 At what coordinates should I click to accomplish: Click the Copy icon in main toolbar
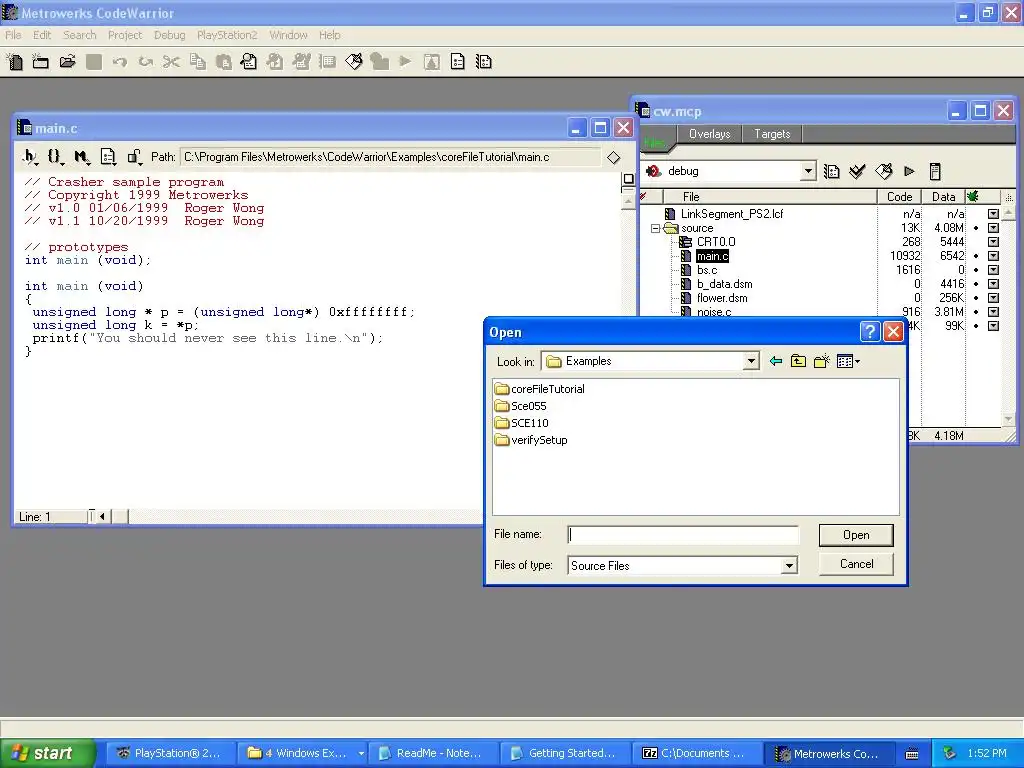click(x=197, y=62)
